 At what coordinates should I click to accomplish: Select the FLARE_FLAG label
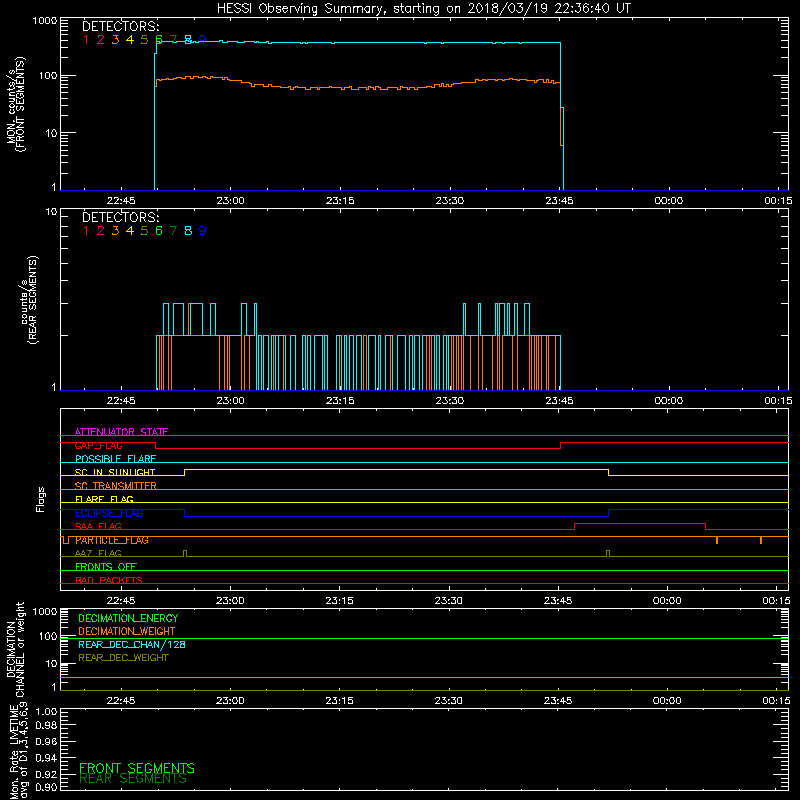[104, 499]
